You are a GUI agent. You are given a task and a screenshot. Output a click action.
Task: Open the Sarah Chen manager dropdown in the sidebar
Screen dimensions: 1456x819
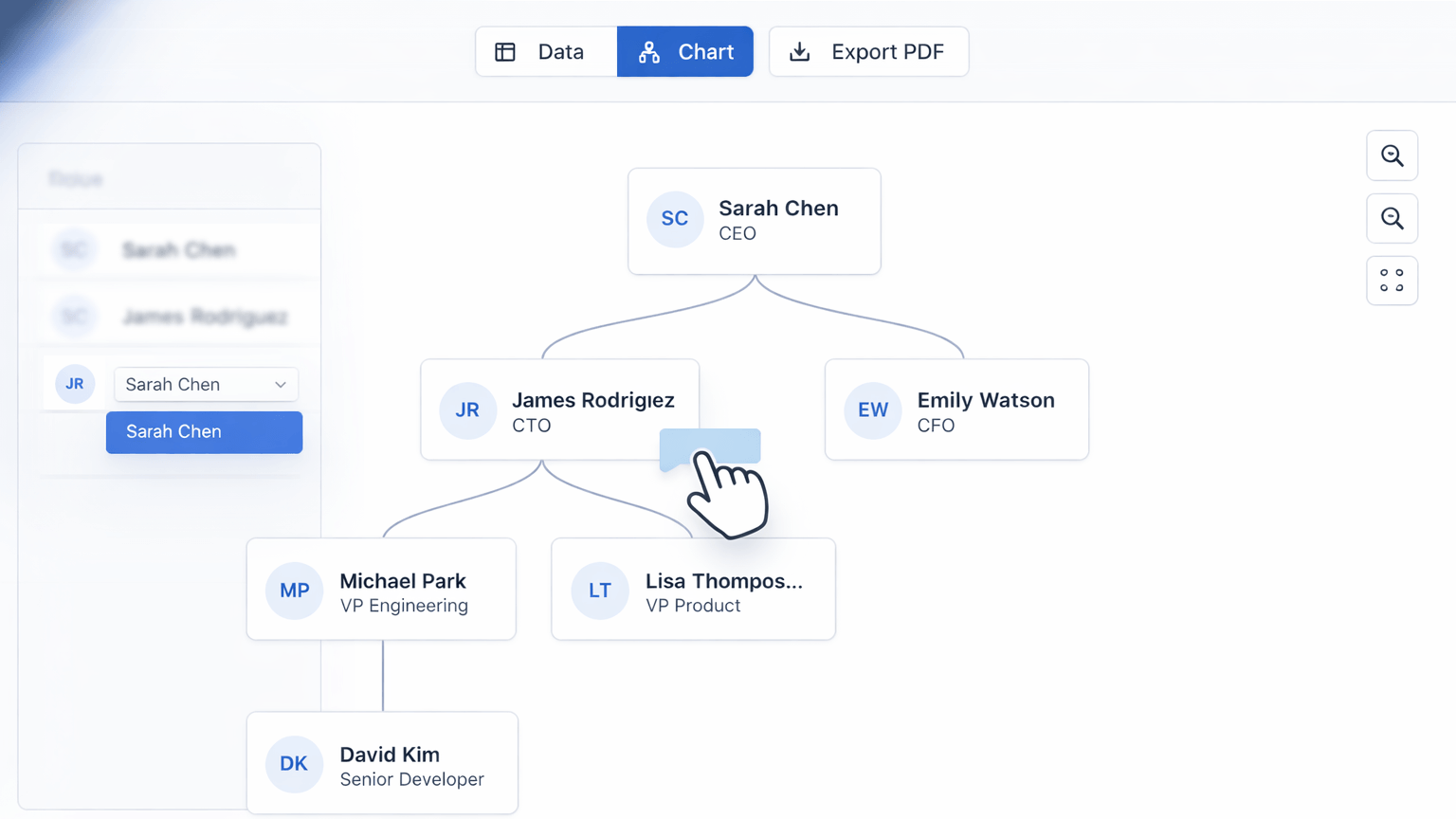(x=205, y=384)
